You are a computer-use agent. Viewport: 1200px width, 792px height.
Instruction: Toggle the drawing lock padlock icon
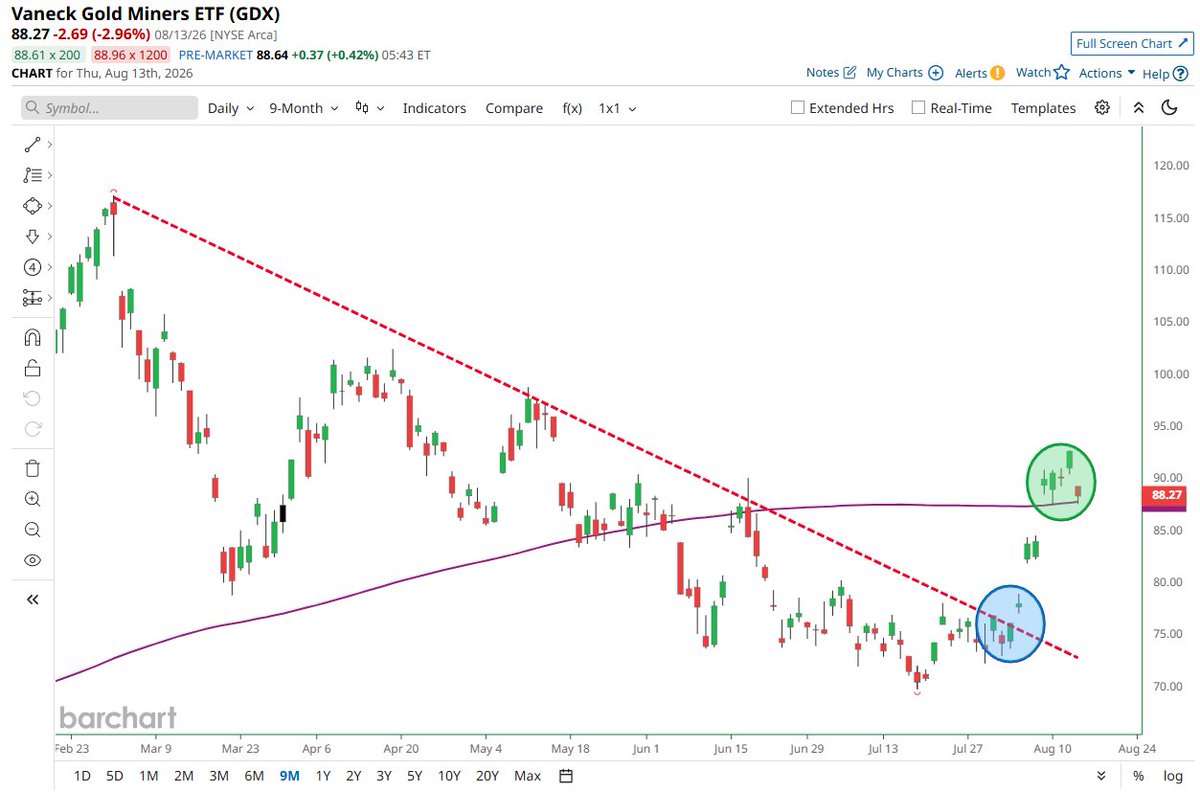(x=31, y=367)
